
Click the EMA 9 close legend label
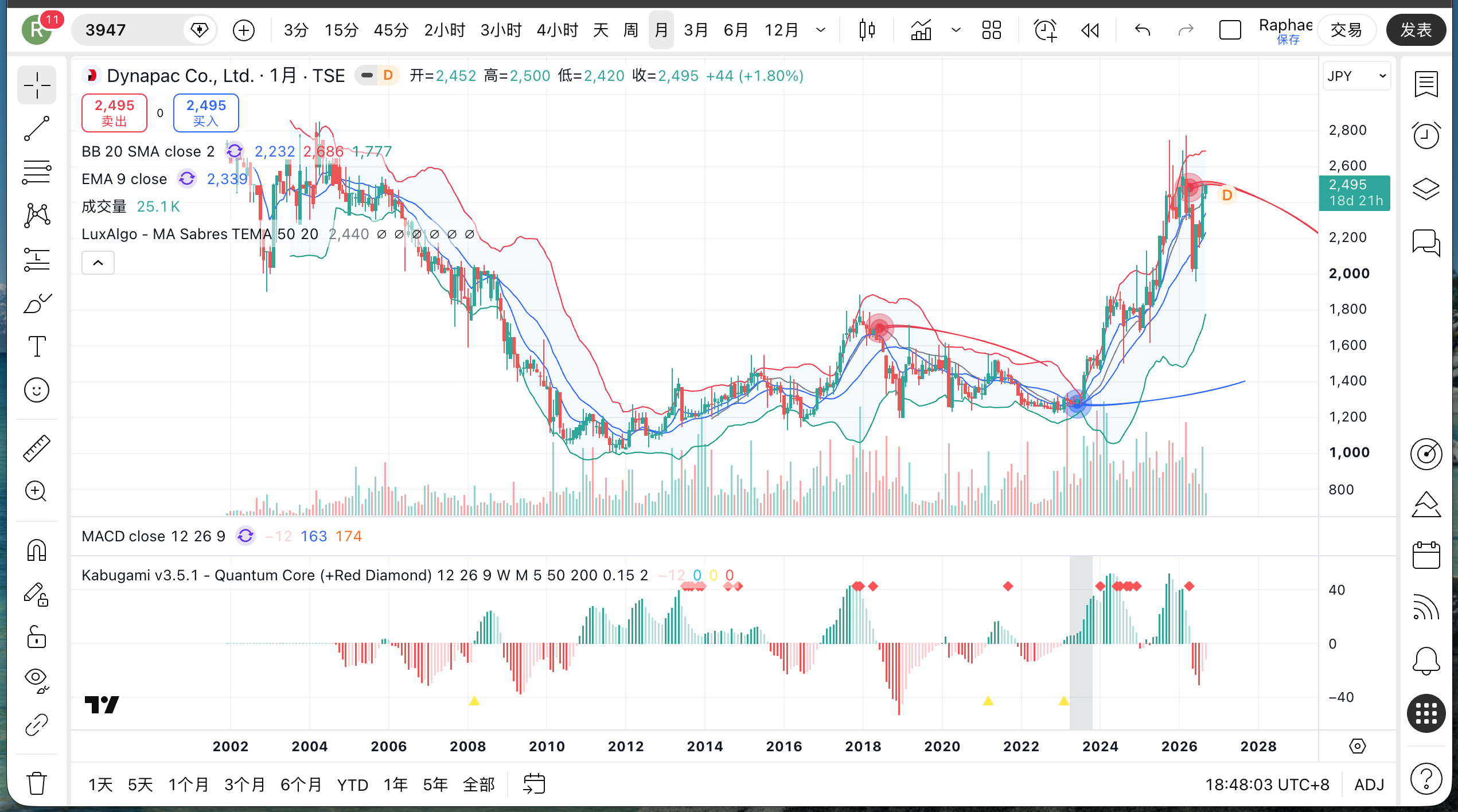124,179
